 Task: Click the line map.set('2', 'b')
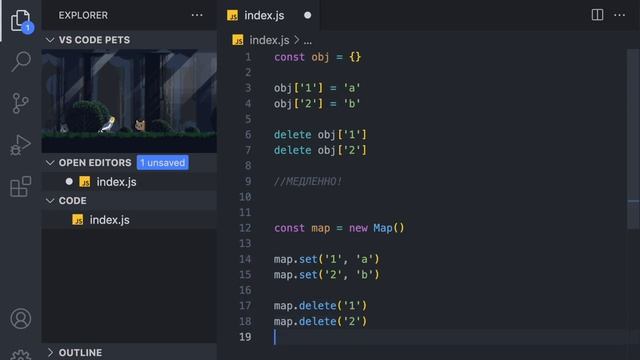pos(327,275)
